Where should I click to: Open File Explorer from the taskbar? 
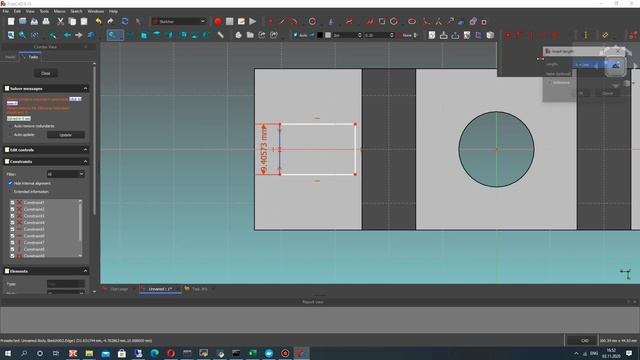(x=89, y=353)
